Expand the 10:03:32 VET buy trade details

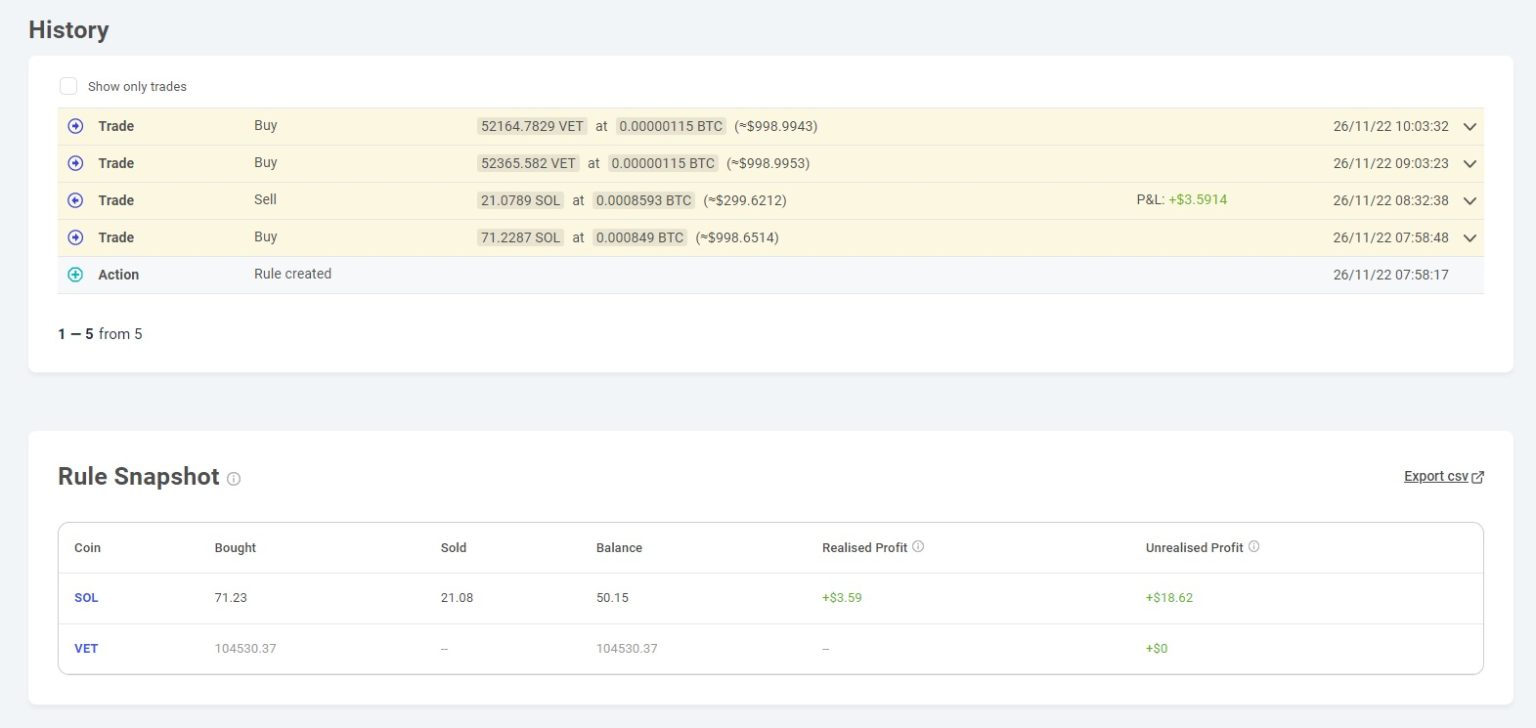(x=1469, y=127)
